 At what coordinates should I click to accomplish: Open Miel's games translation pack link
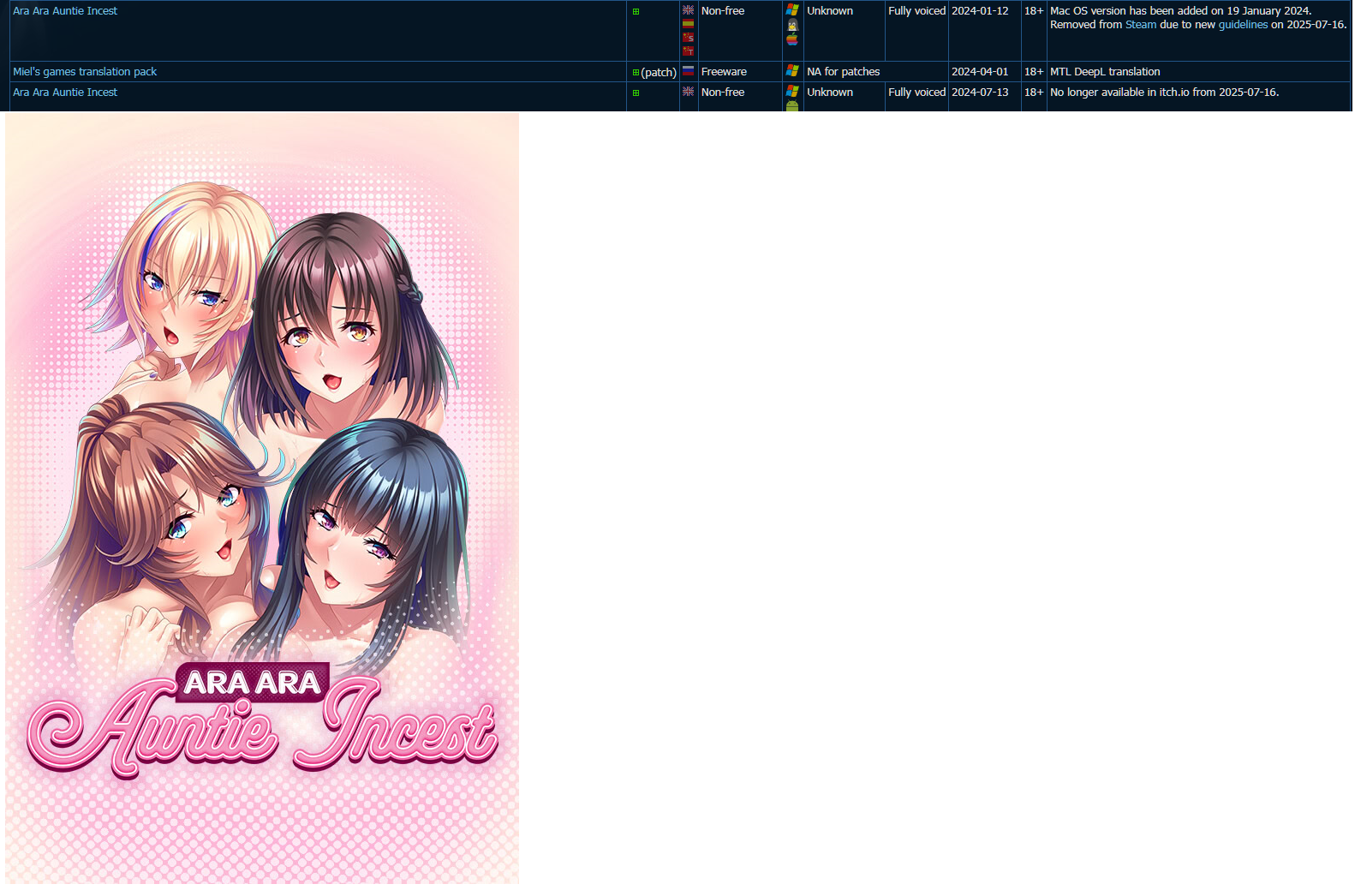pyautogui.click(x=85, y=72)
